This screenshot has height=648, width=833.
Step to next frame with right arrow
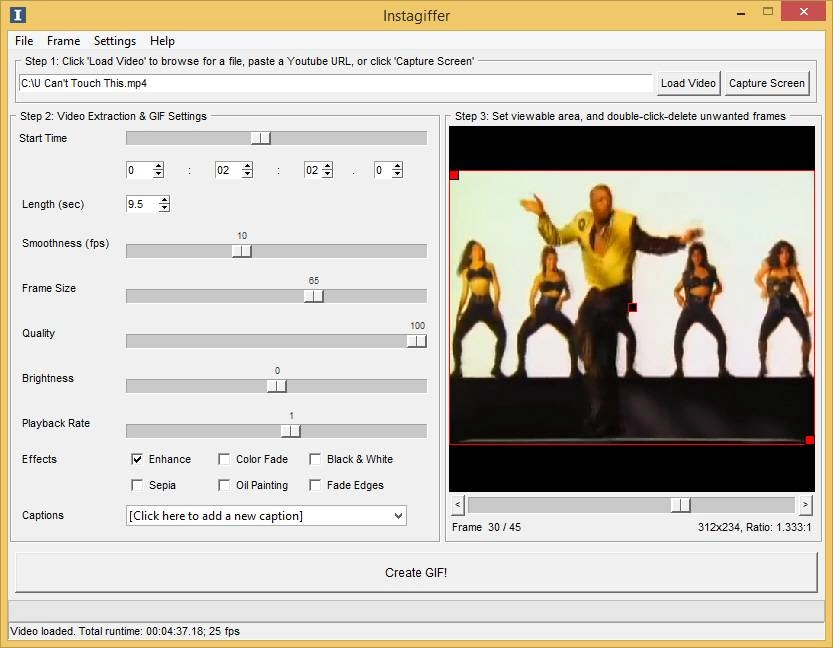(805, 505)
